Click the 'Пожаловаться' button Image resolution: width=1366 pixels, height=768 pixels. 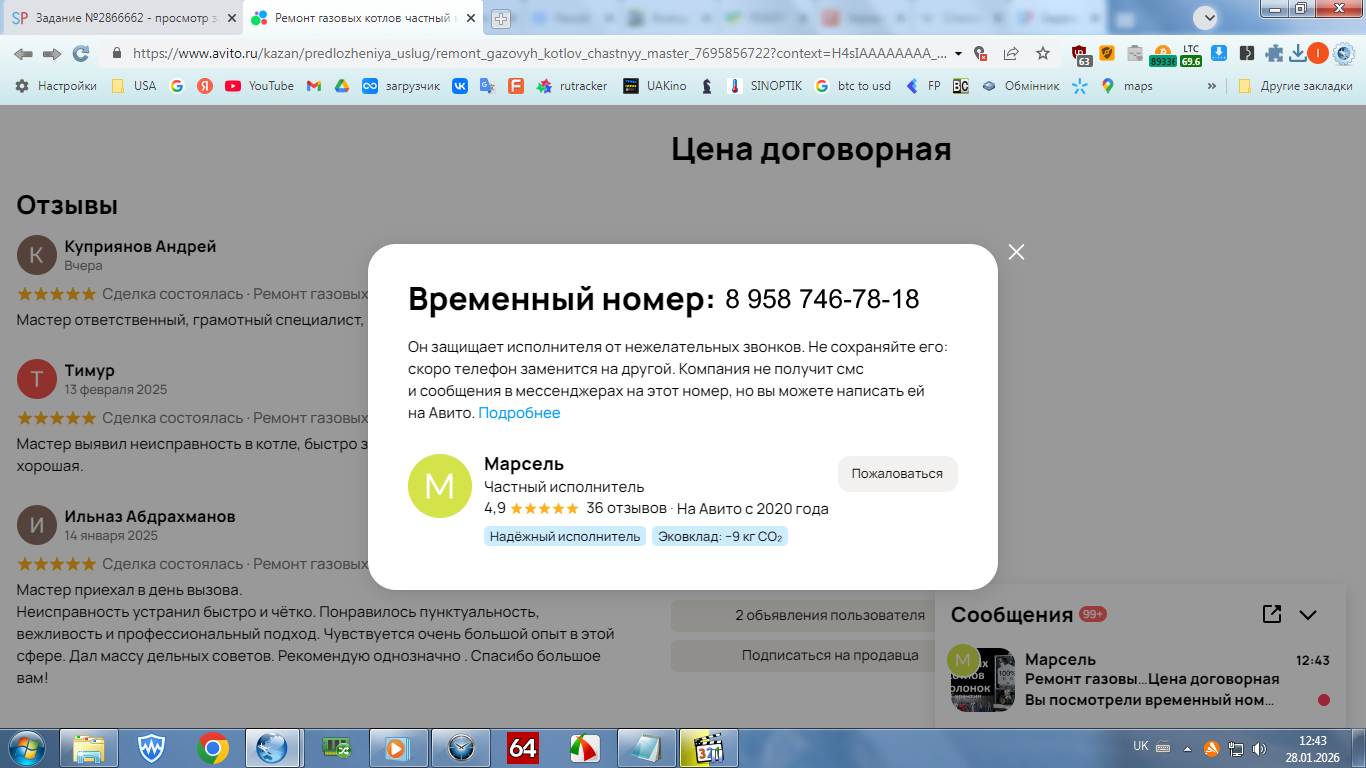[x=897, y=474]
